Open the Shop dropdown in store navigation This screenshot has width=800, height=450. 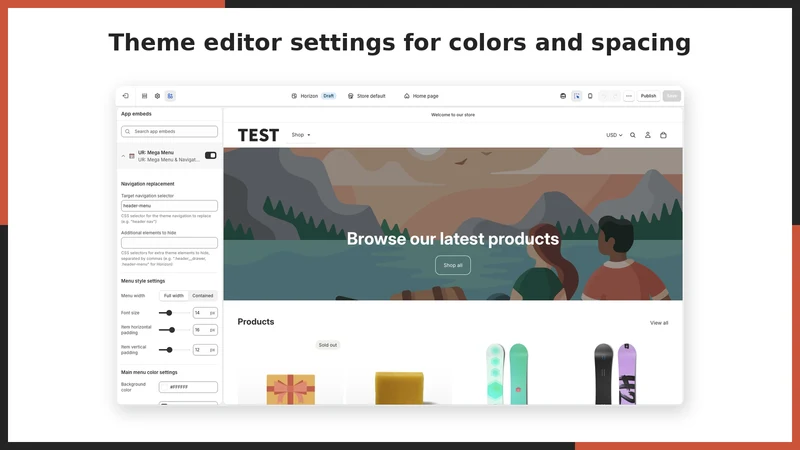(x=301, y=135)
